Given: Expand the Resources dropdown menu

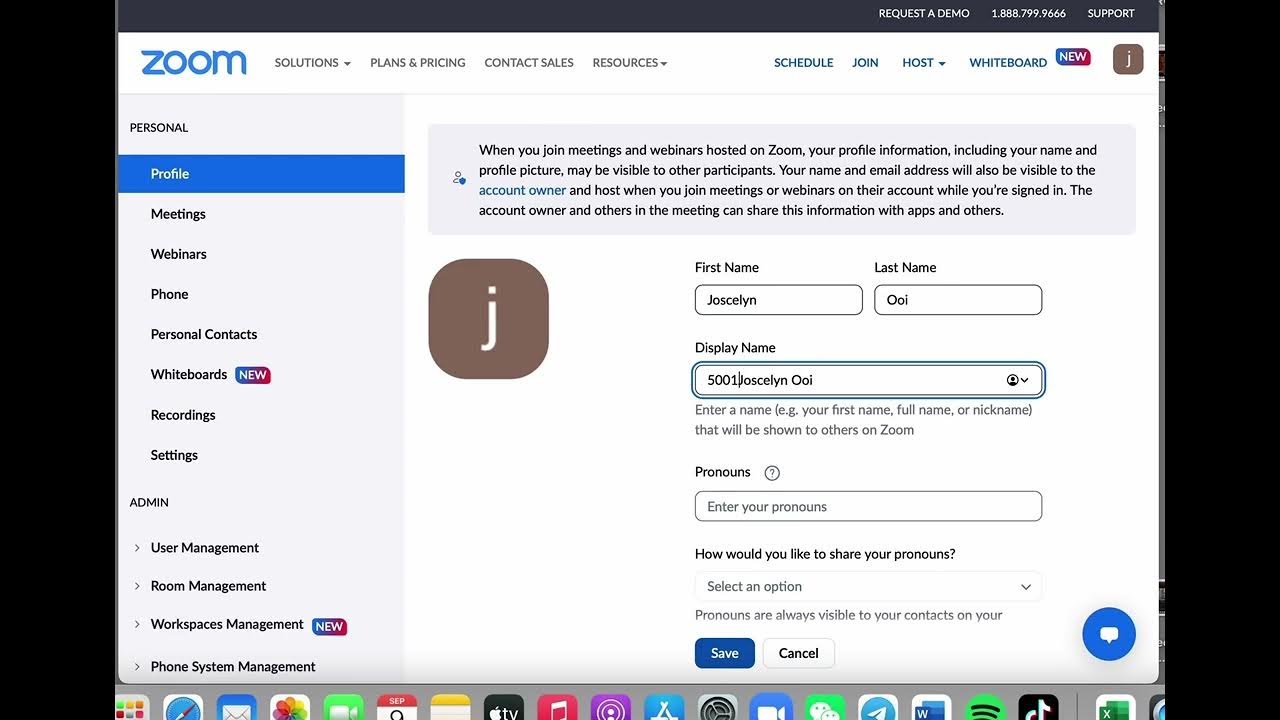Looking at the screenshot, I should pyautogui.click(x=629, y=62).
